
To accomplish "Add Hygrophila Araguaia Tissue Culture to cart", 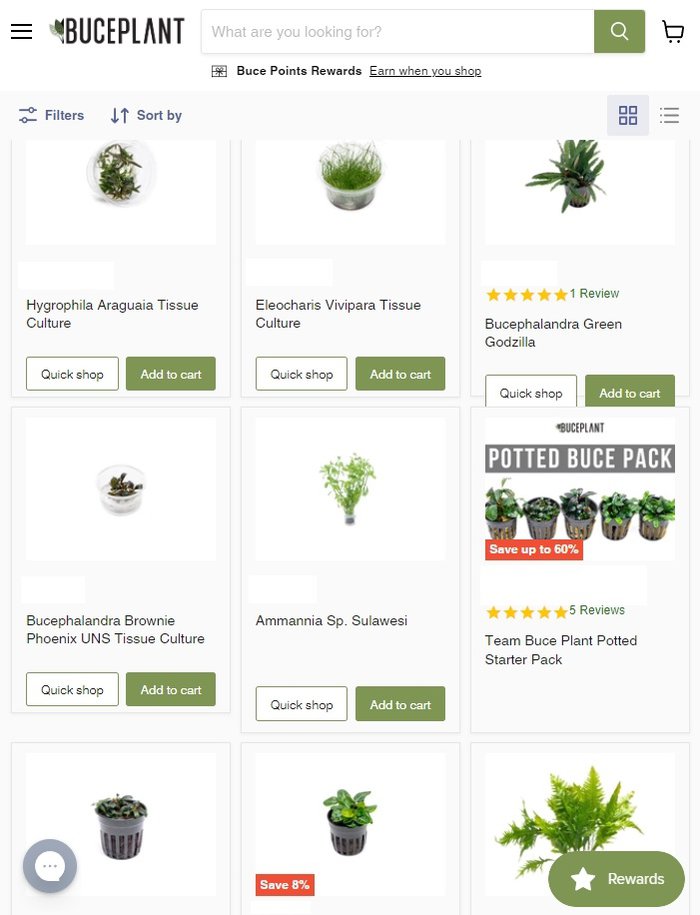I will point(171,374).
